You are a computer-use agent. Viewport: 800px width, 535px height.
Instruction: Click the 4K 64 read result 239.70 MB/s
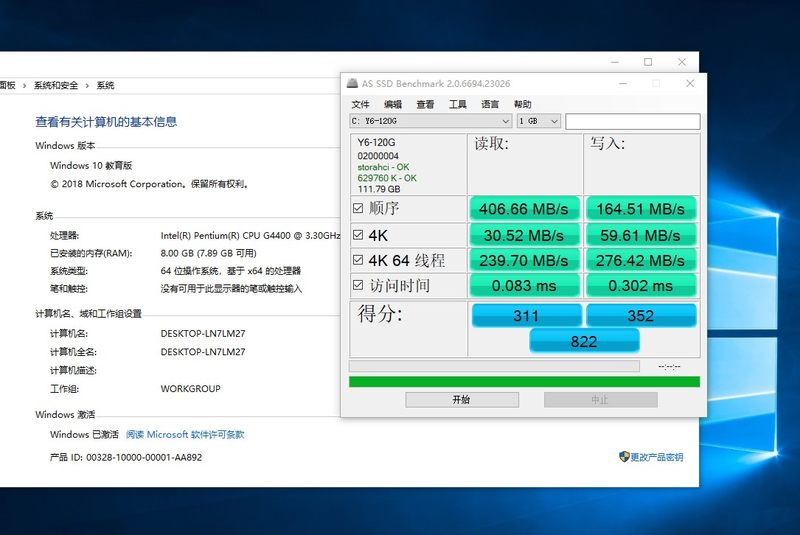coord(524,261)
